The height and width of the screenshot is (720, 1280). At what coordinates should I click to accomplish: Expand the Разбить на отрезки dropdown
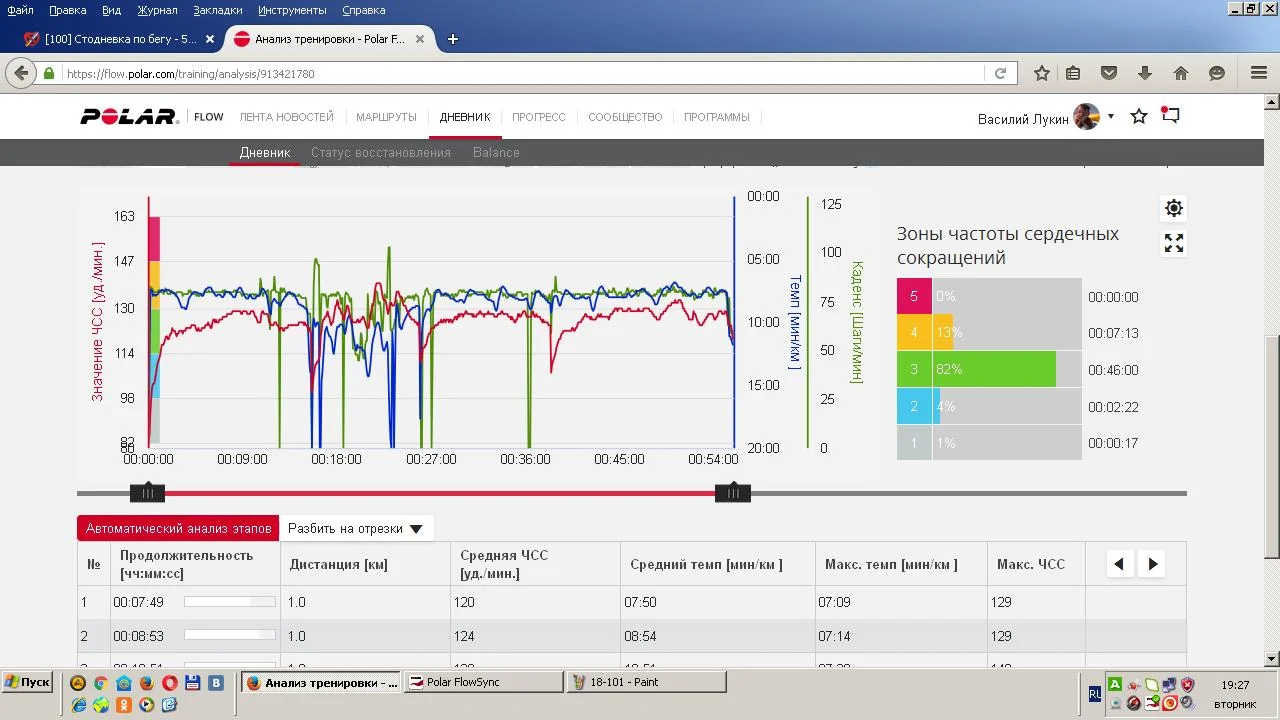355,528
